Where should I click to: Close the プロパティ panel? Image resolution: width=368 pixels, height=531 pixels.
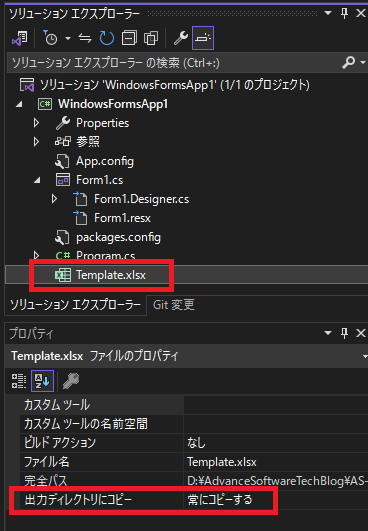[361, 333]
